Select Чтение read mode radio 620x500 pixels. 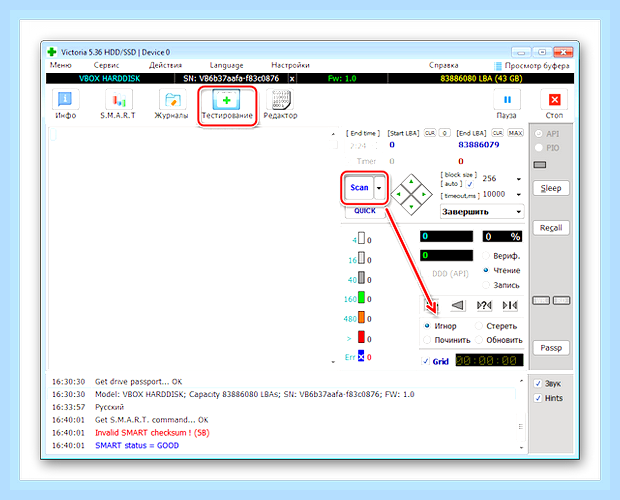coord(486,270)
